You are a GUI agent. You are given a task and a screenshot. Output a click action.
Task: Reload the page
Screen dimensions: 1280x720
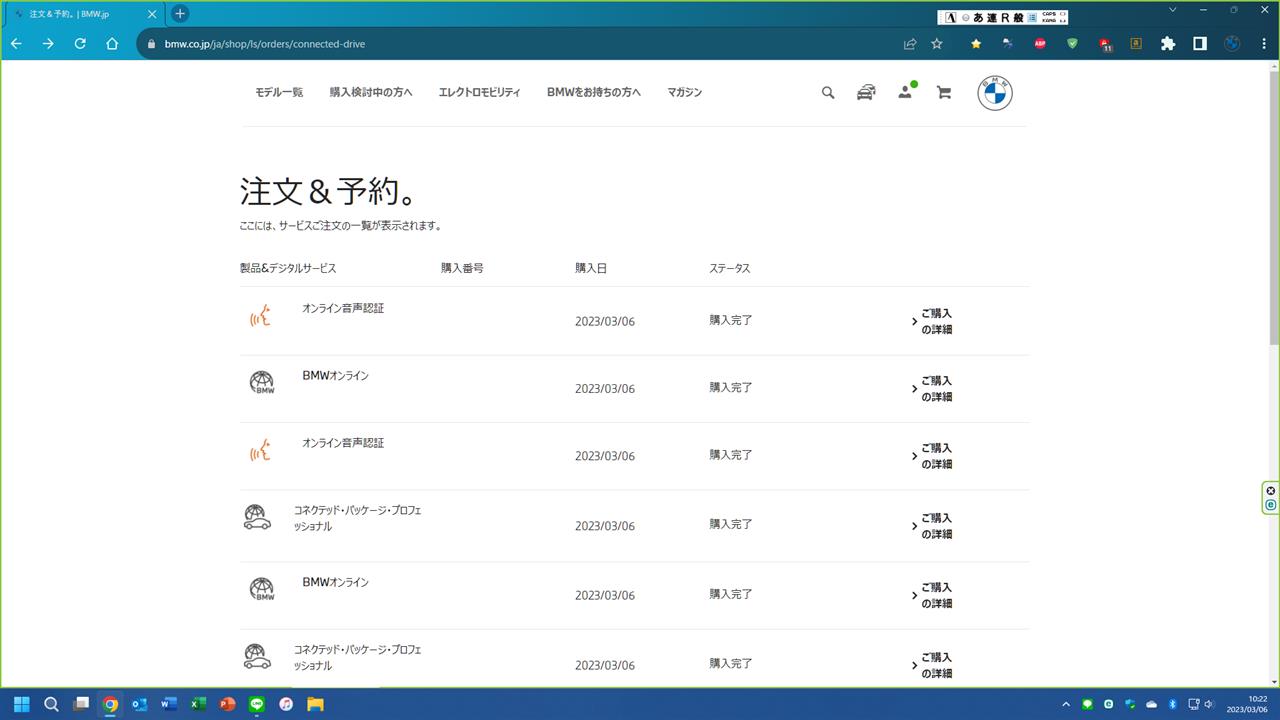point(80,44)
